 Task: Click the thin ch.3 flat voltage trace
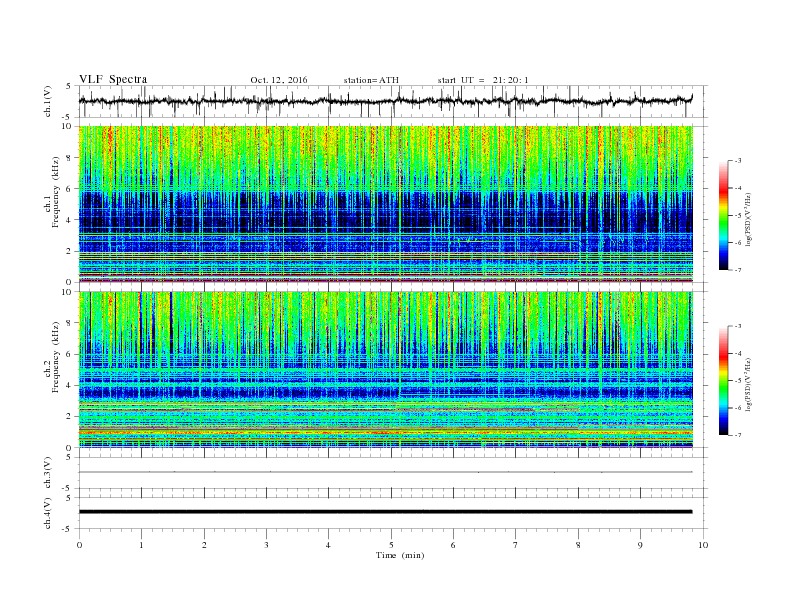tap(385, 472)
